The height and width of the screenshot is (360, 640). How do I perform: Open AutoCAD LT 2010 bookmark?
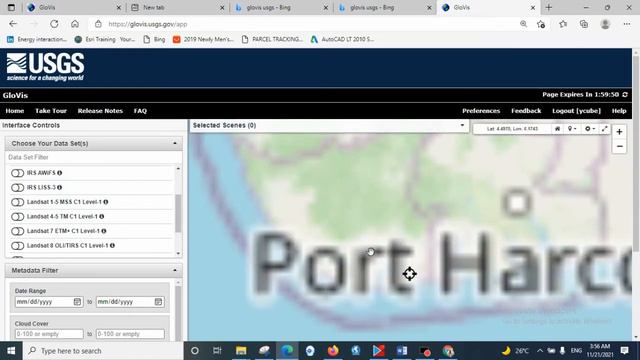(x=342, y=39)
